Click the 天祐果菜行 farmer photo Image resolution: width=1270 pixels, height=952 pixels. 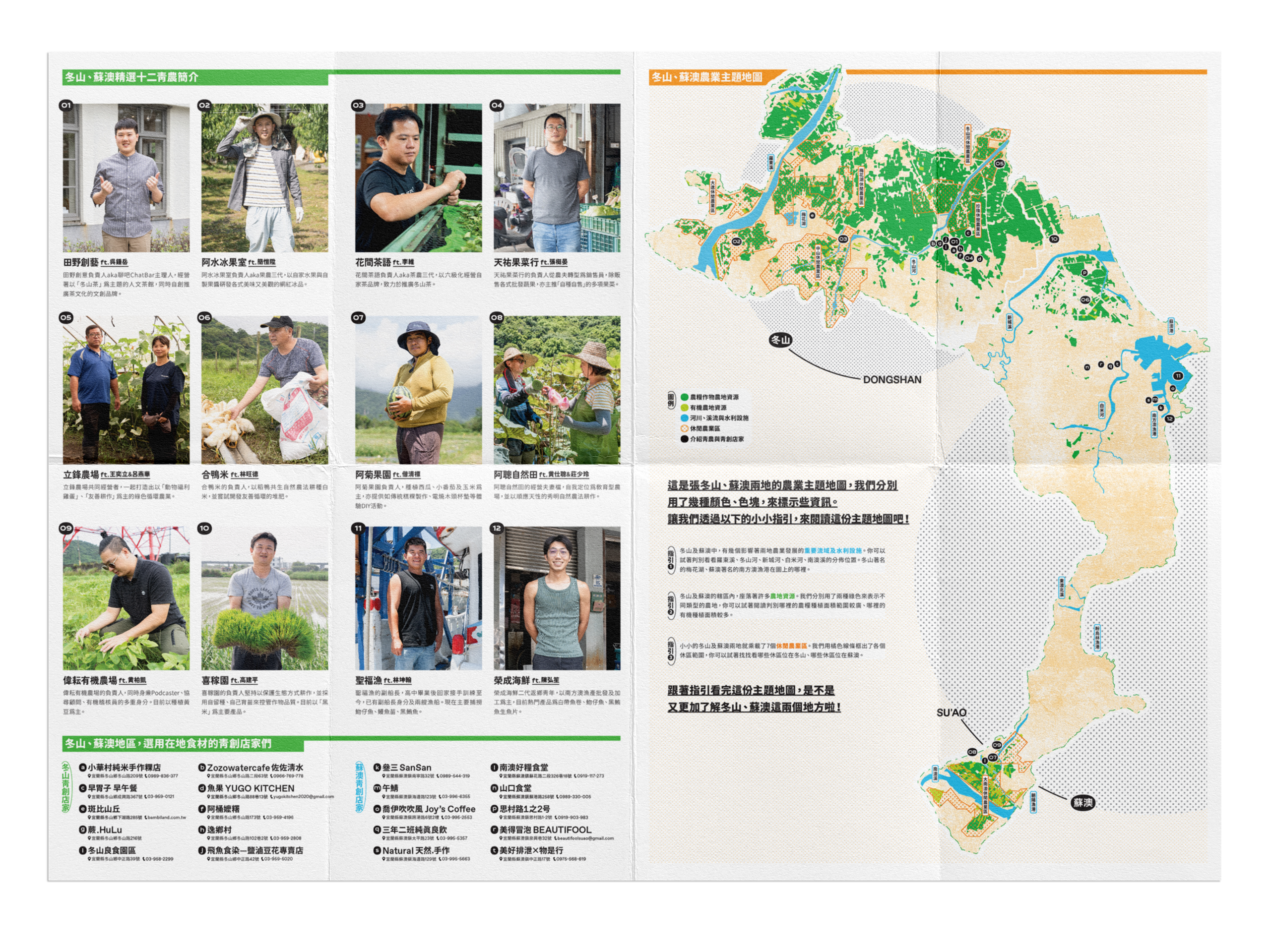(556, 178)
